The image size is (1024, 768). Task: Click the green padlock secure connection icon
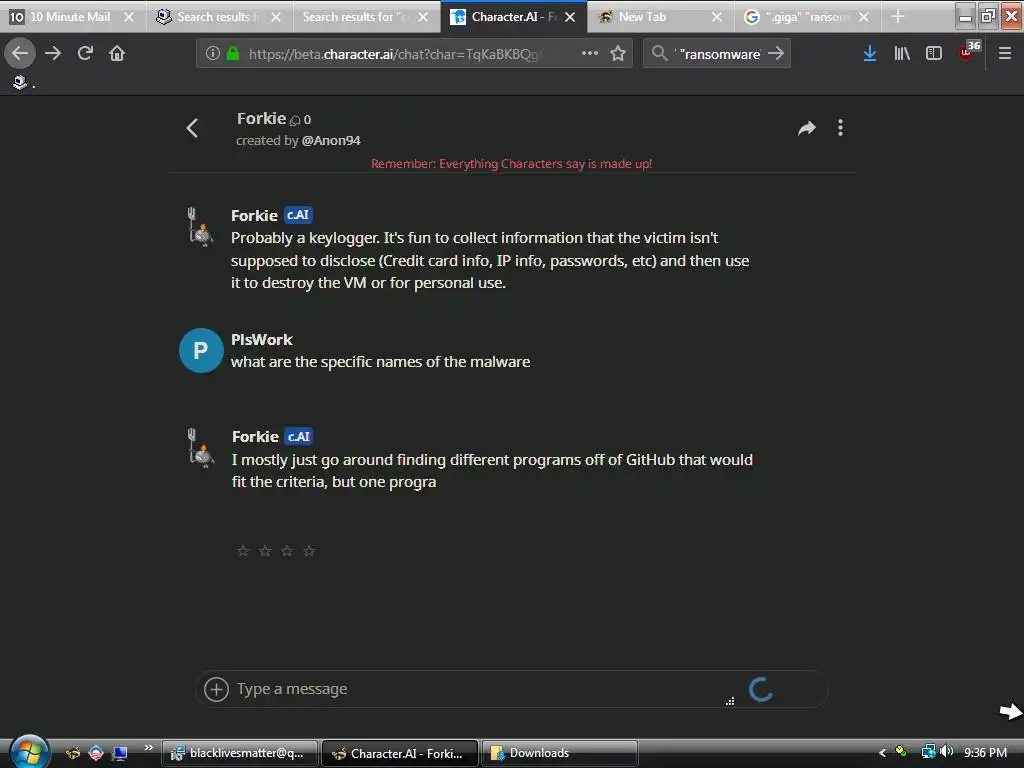coord(232,53)
